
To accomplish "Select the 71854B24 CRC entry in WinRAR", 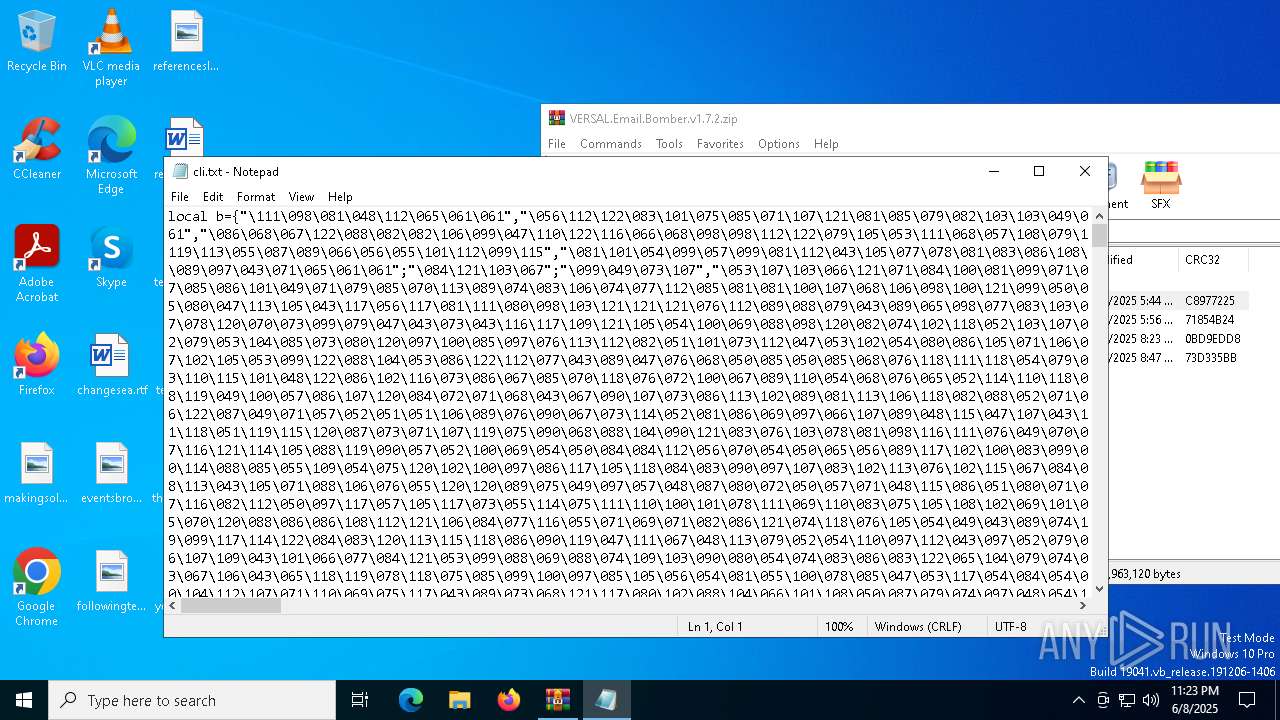I will tap(1210, 320).
